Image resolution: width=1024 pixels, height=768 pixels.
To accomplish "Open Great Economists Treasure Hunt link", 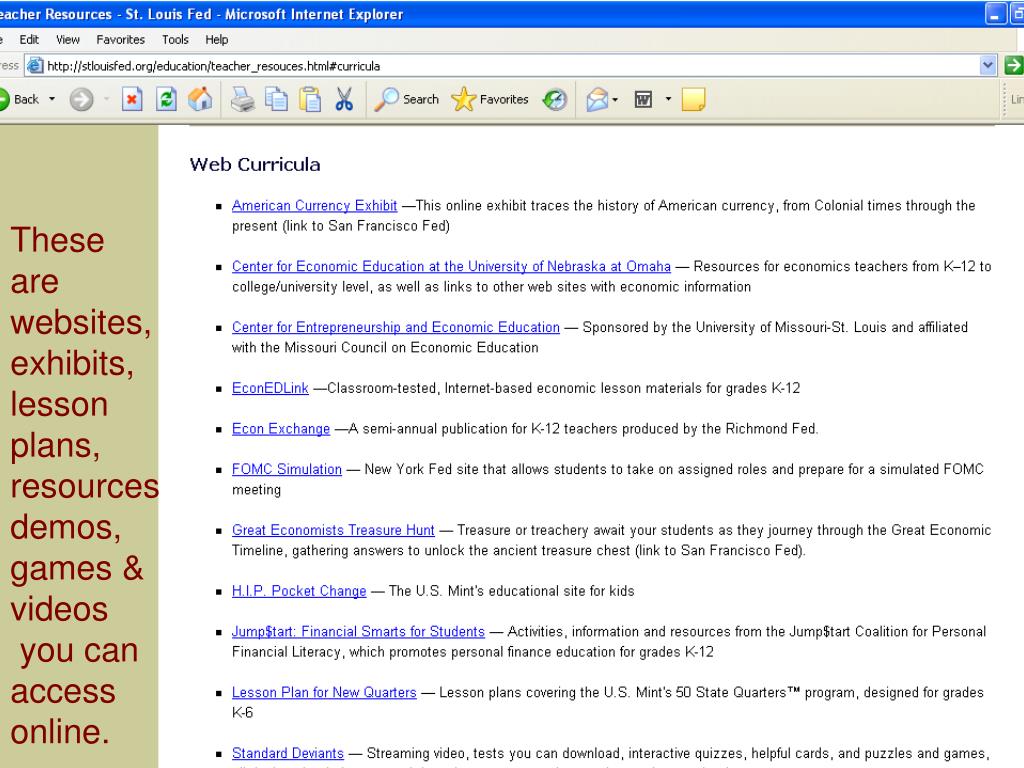I will pos(333,530).
